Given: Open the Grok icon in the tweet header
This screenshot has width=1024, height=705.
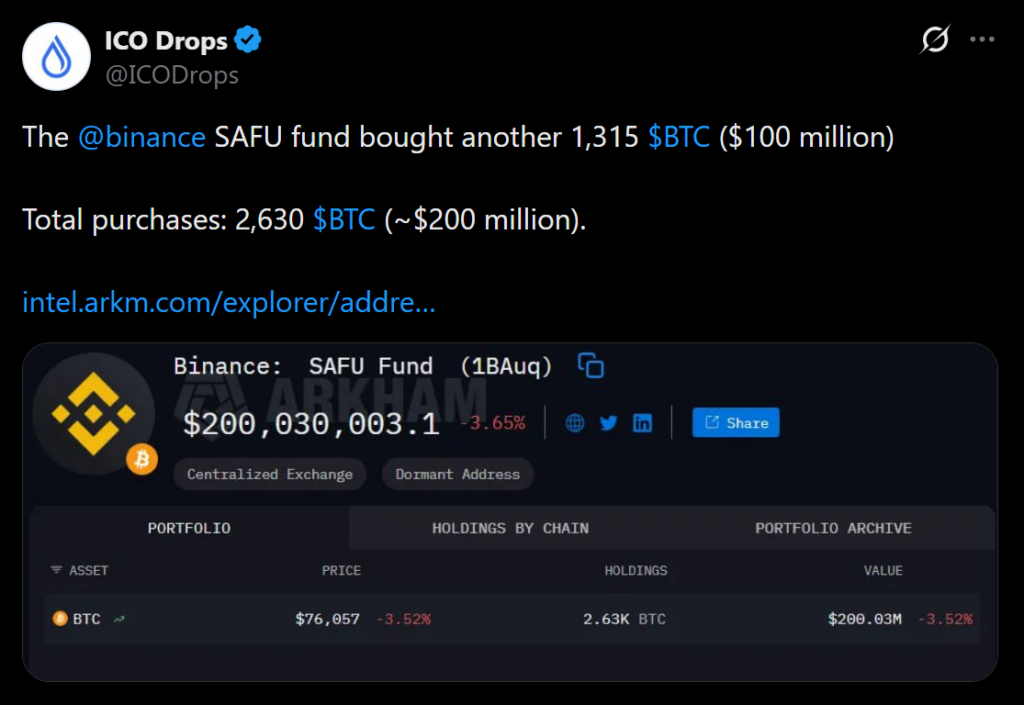Looking at the screenshot, I should [x=934, y=40].
